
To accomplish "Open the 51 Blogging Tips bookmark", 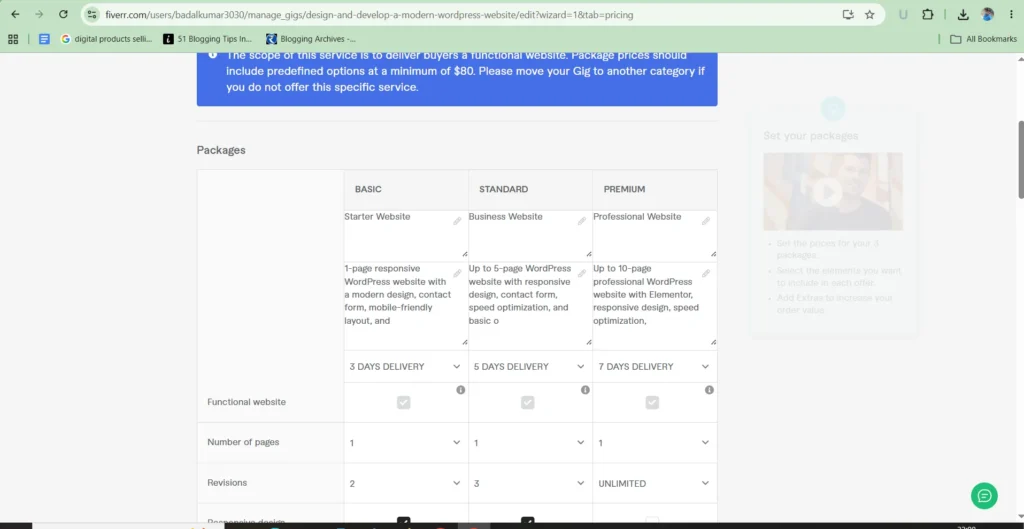I will point(208,39).
